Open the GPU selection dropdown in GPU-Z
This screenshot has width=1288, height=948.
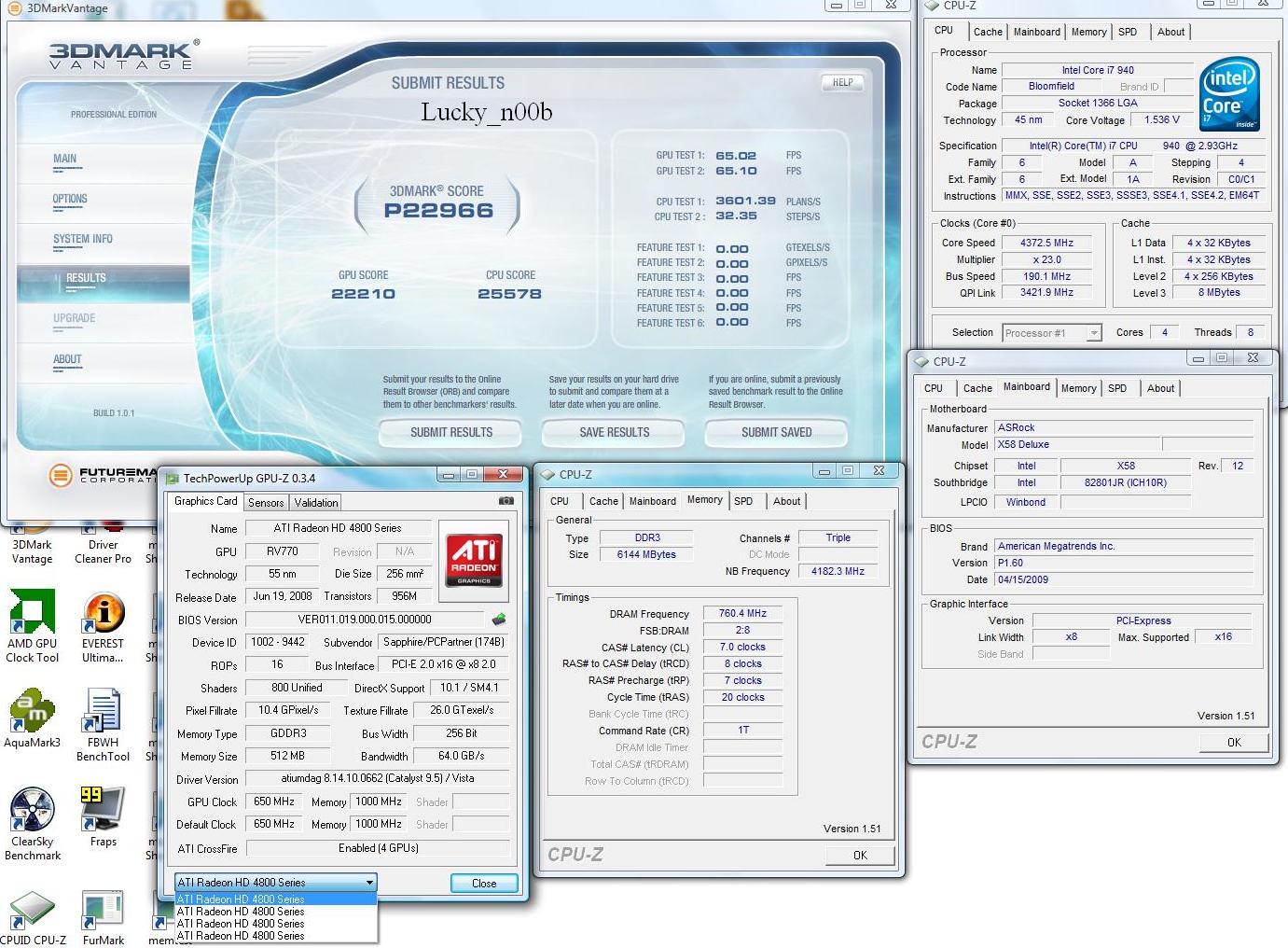(x=276, y=882)
